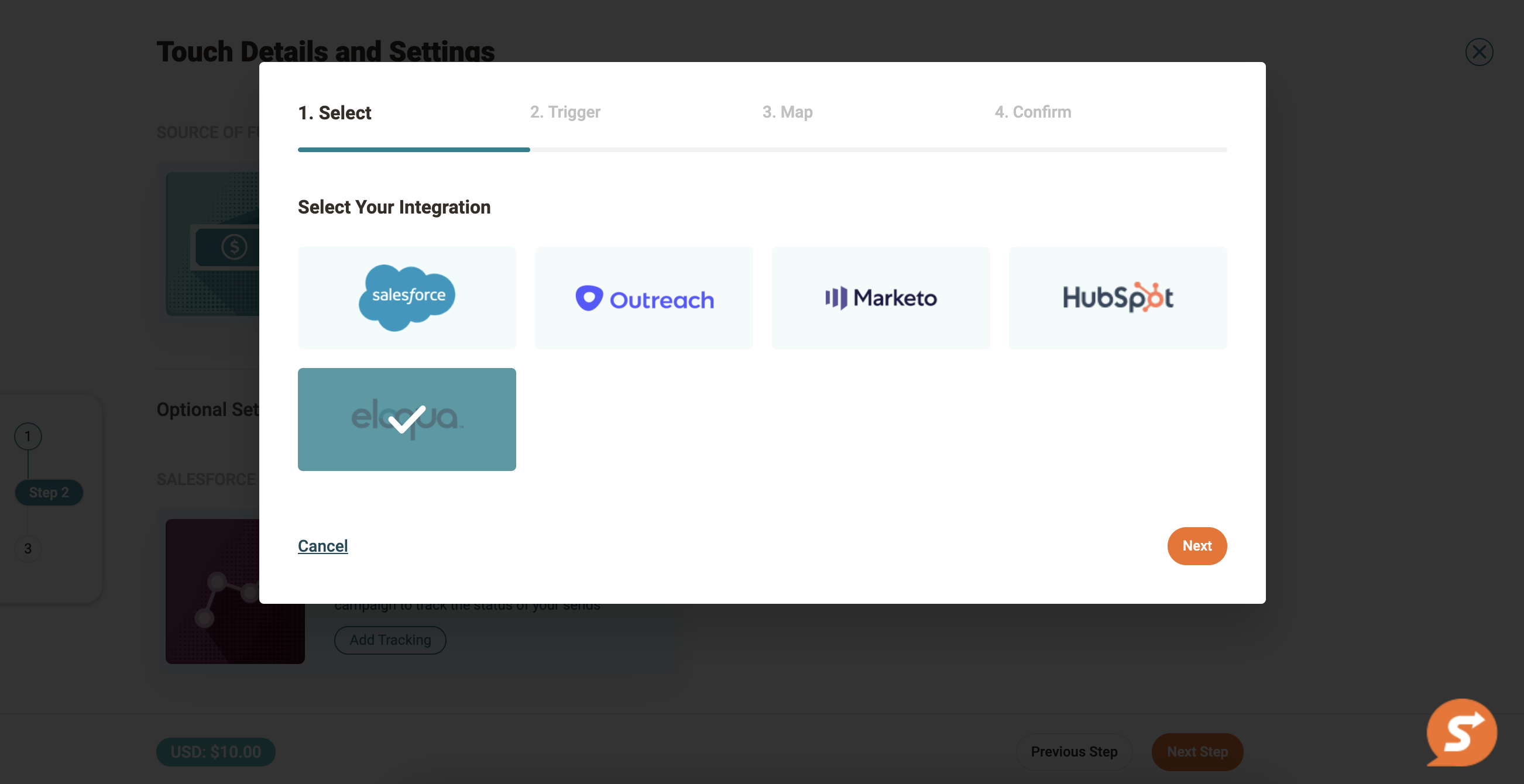Click the dollar bill thumbnail behind the dialog

pos(212,243)
